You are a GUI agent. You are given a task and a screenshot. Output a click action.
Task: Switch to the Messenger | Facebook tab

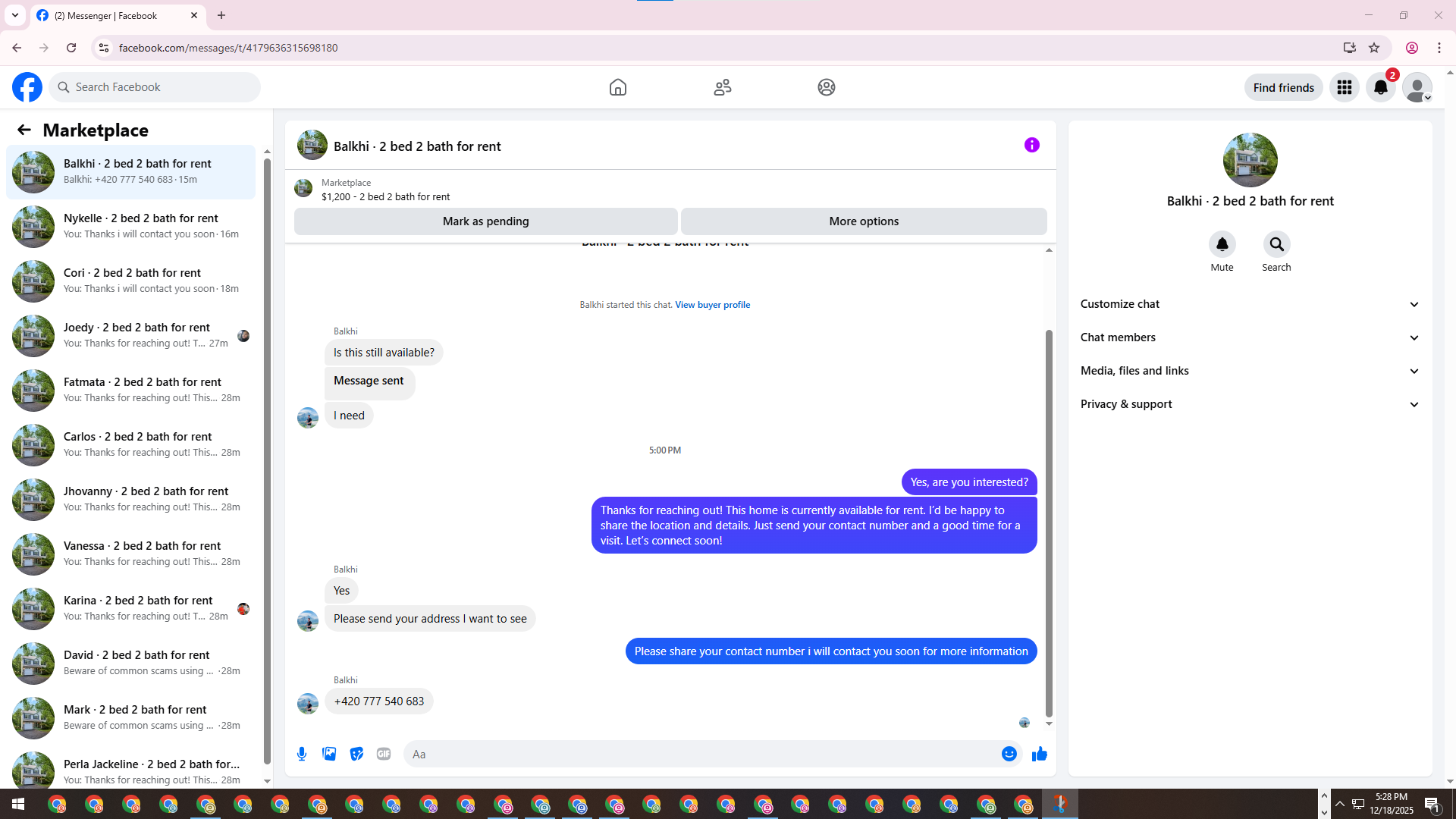click(x=118, y=15)
